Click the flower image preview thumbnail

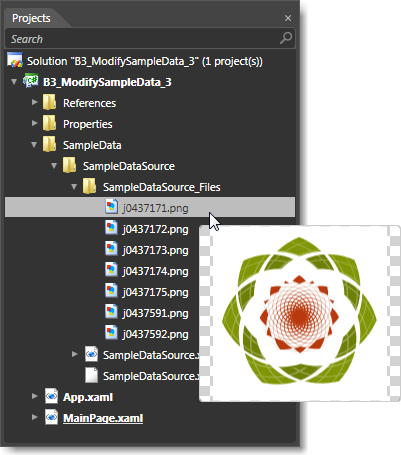(300, 313)
